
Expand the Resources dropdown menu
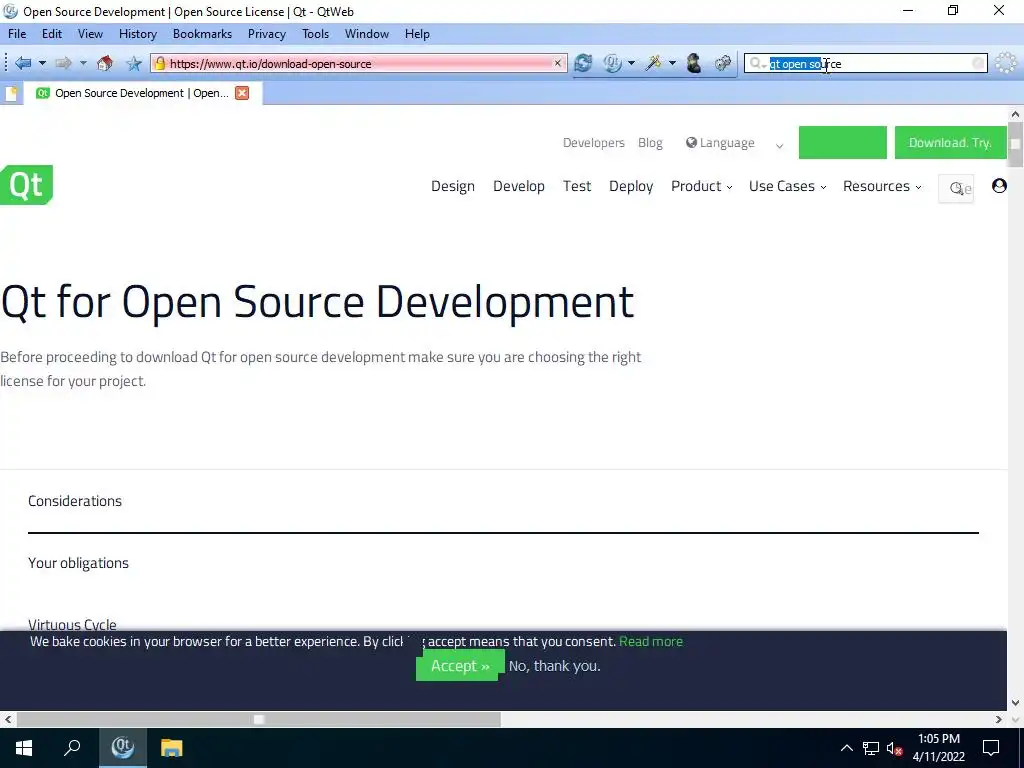pyautogui.click(x=882, y=186)
